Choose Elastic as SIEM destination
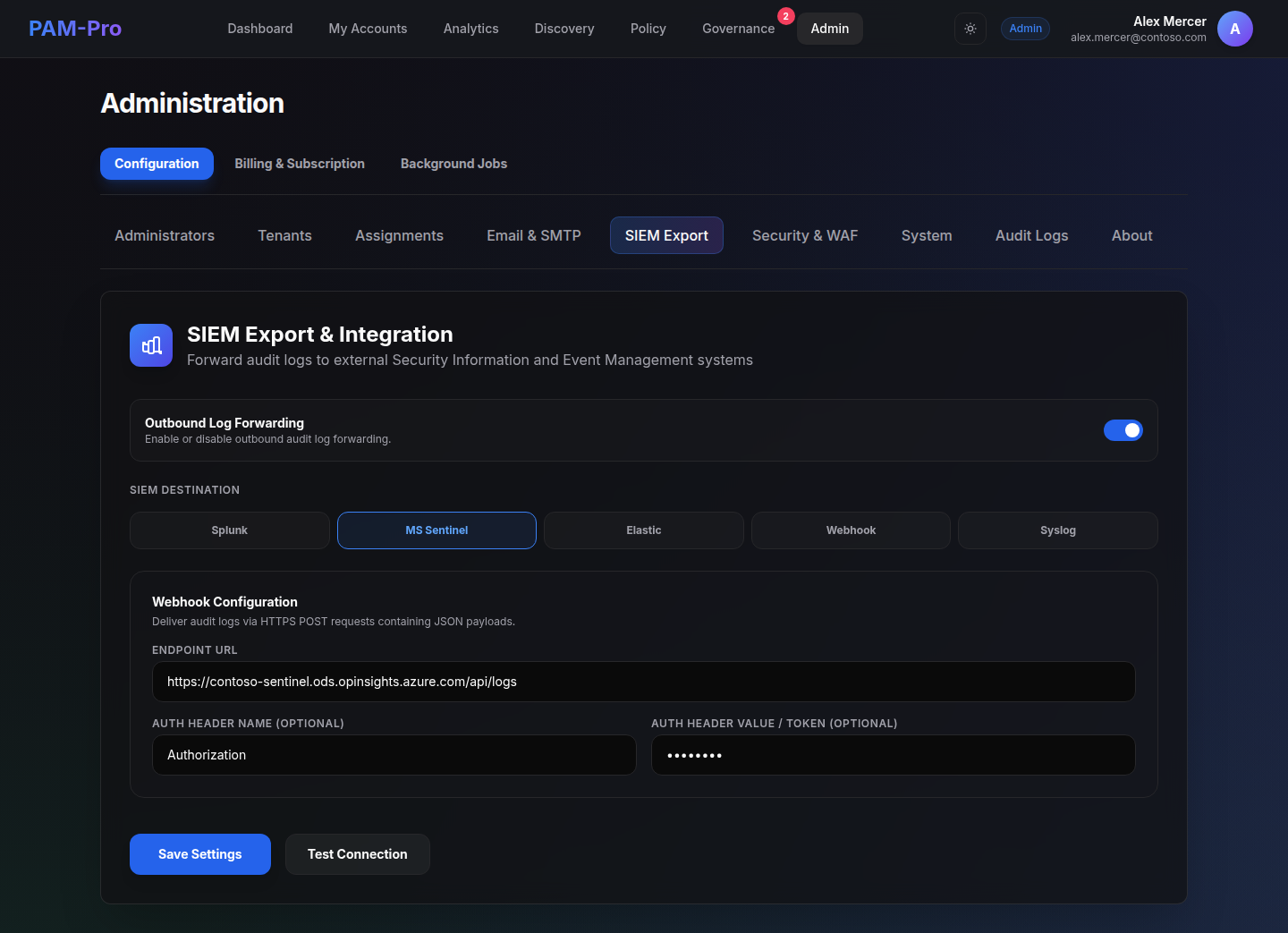The width and height of the screenshot is (1288, 933). pyautogui.click(x=644, y=530)
